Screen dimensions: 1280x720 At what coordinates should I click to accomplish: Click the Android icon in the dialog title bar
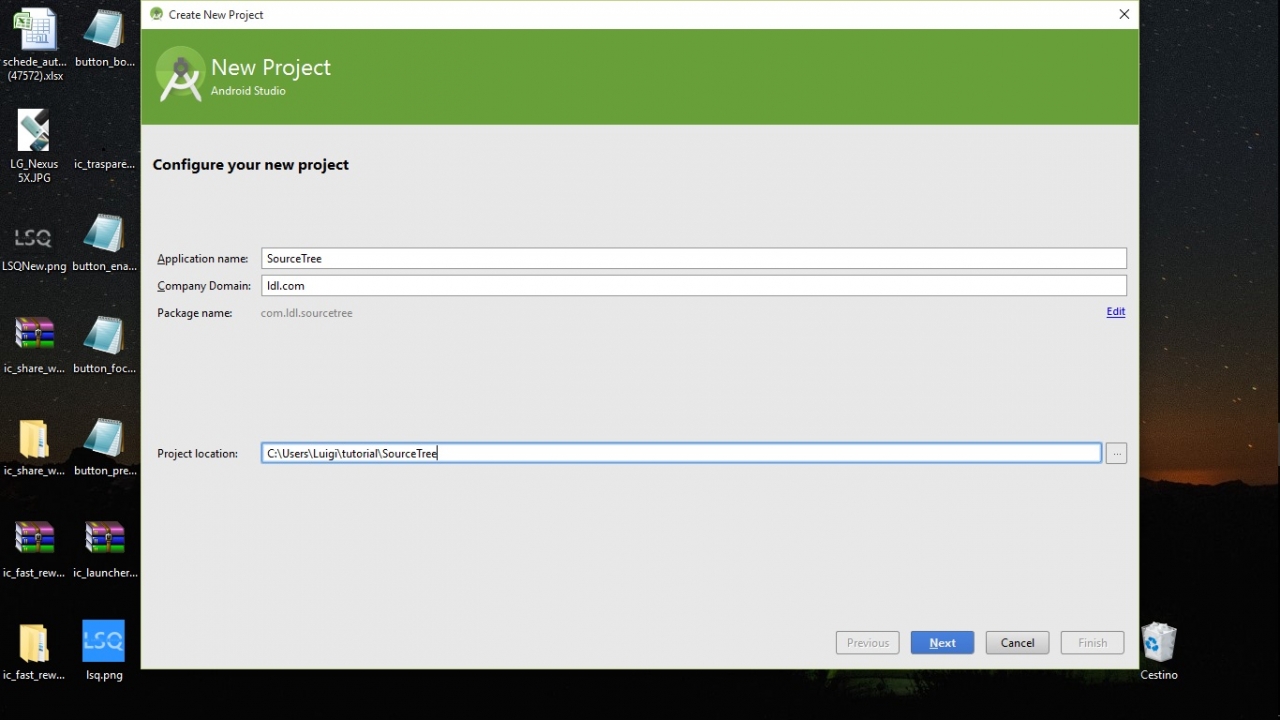[156, 15]
